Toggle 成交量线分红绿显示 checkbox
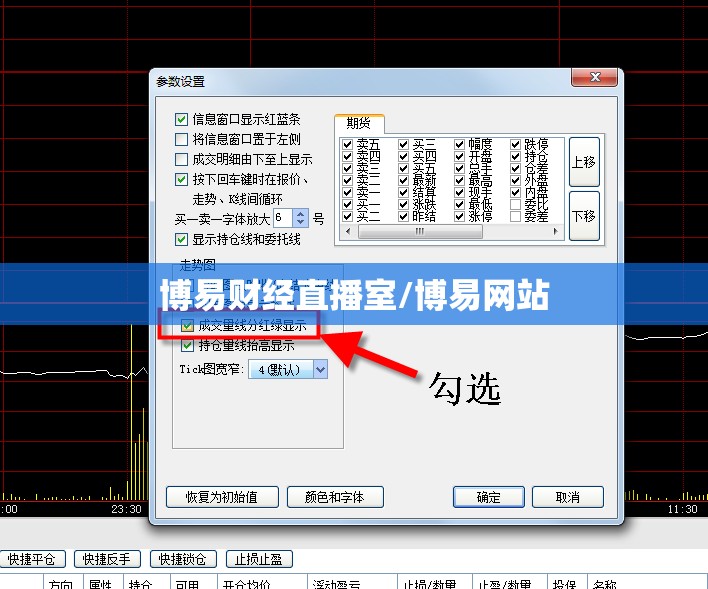This screenshot has width=708, height=589. (187, 325)
